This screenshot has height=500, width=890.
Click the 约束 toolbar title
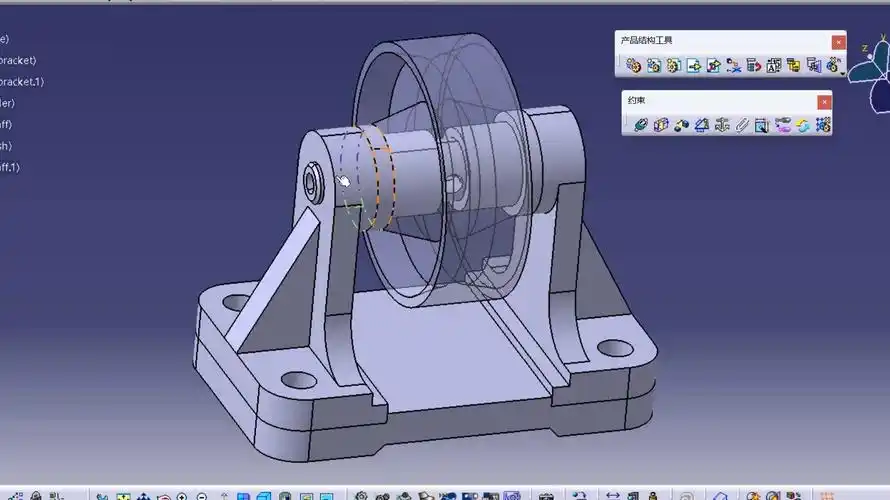tap(636, 100)
